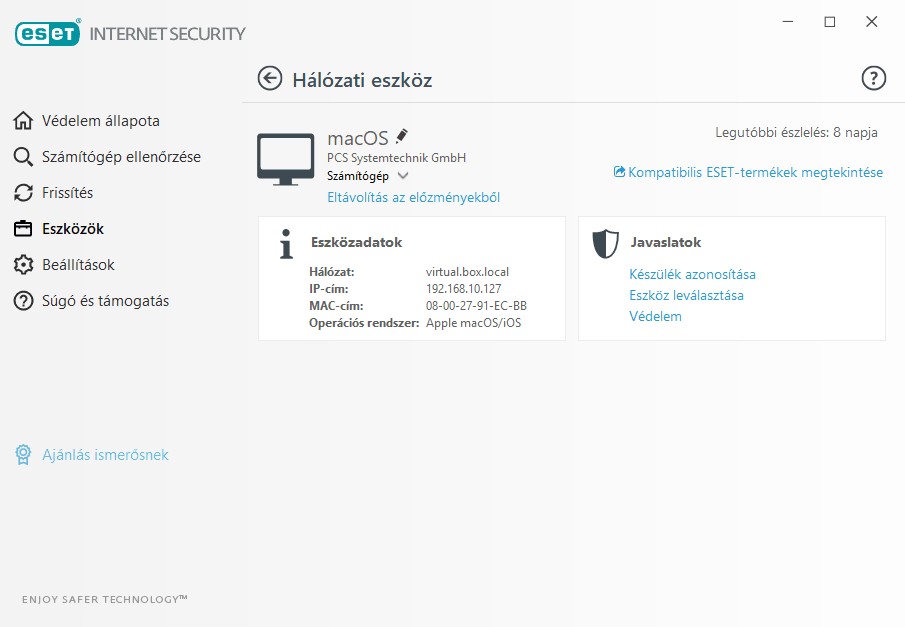Click the monitor device icon
905x627 pixels.
pyautogui.click(x=286, y=159)
